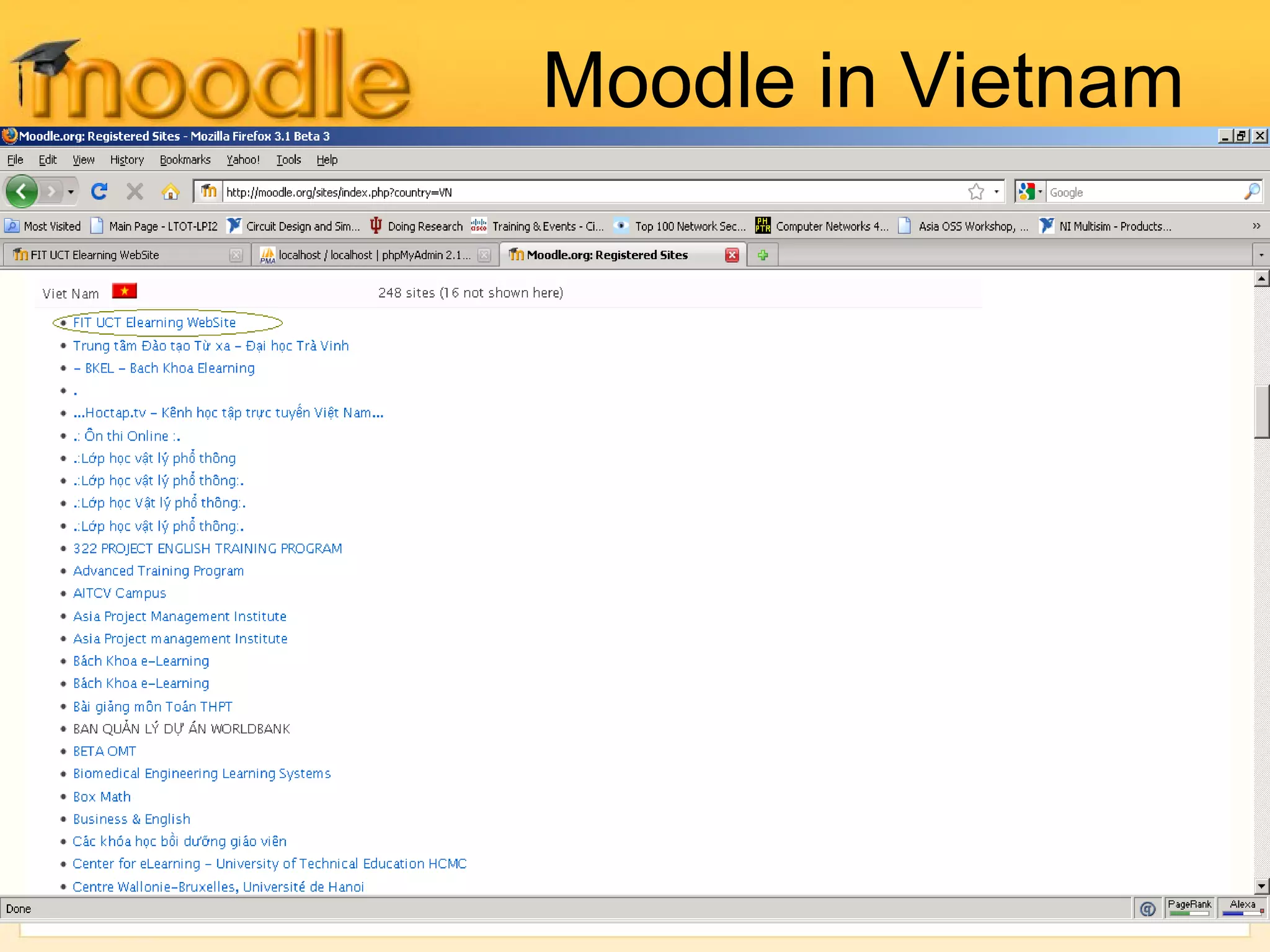Open the Tools menu
The height and width of the screenshot is (952, 1270).
(x=288, y=160)
